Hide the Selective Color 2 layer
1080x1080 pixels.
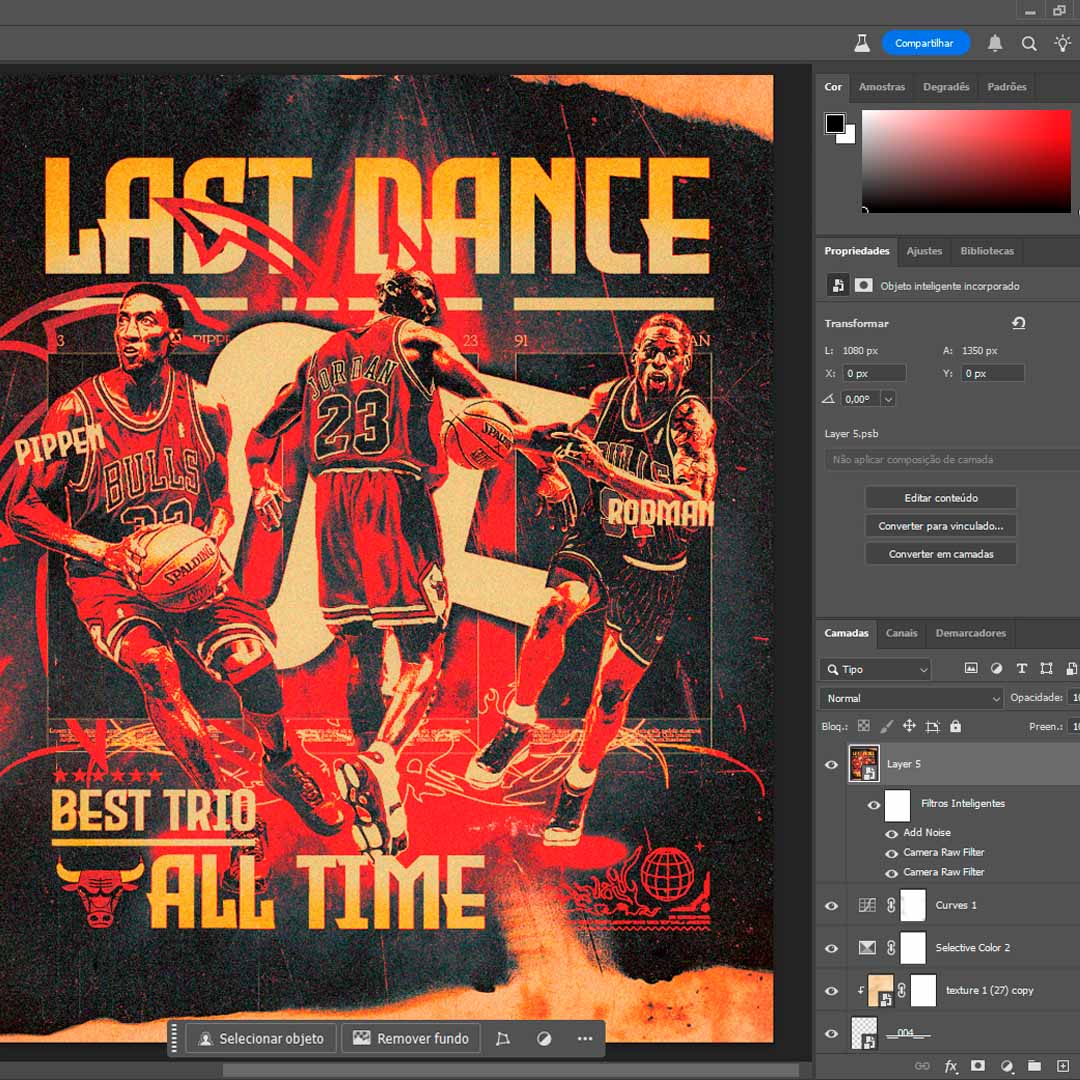point(831,948)
